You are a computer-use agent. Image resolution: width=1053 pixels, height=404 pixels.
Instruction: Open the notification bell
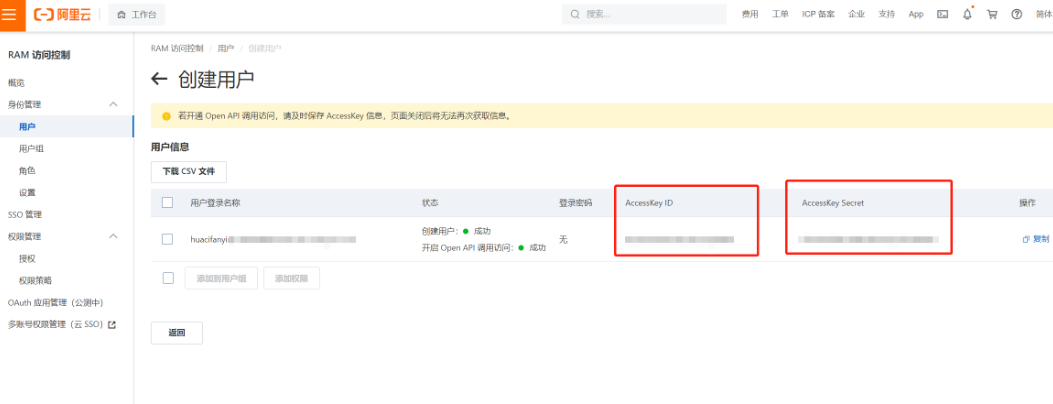click(x=967, y=15)
